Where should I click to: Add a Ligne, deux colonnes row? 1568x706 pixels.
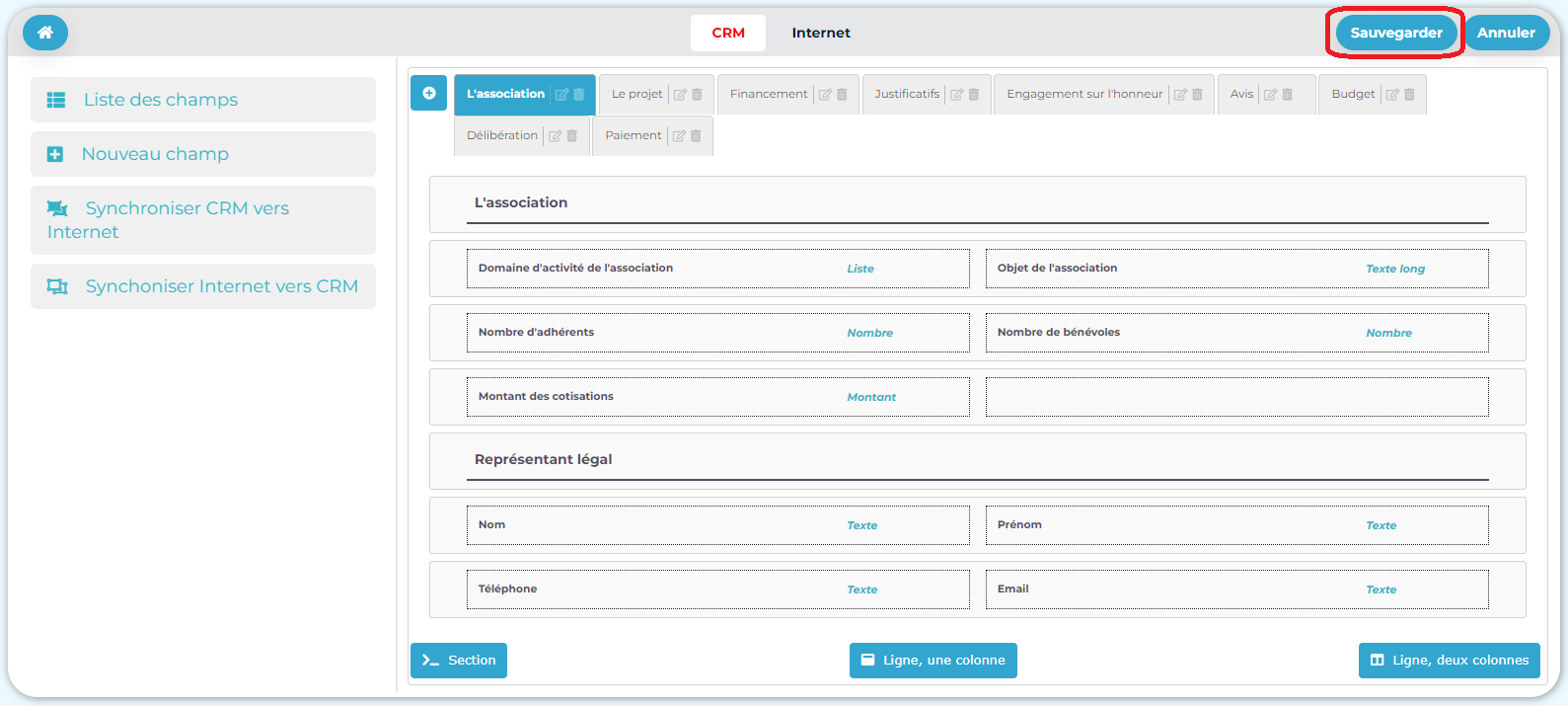click(x=1449, y=661)
